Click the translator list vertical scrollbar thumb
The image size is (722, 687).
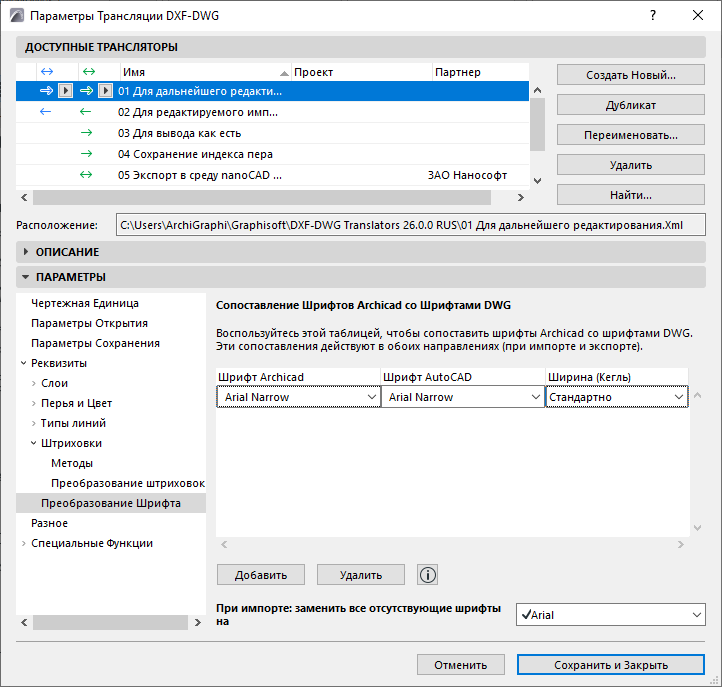coord(537,124)
